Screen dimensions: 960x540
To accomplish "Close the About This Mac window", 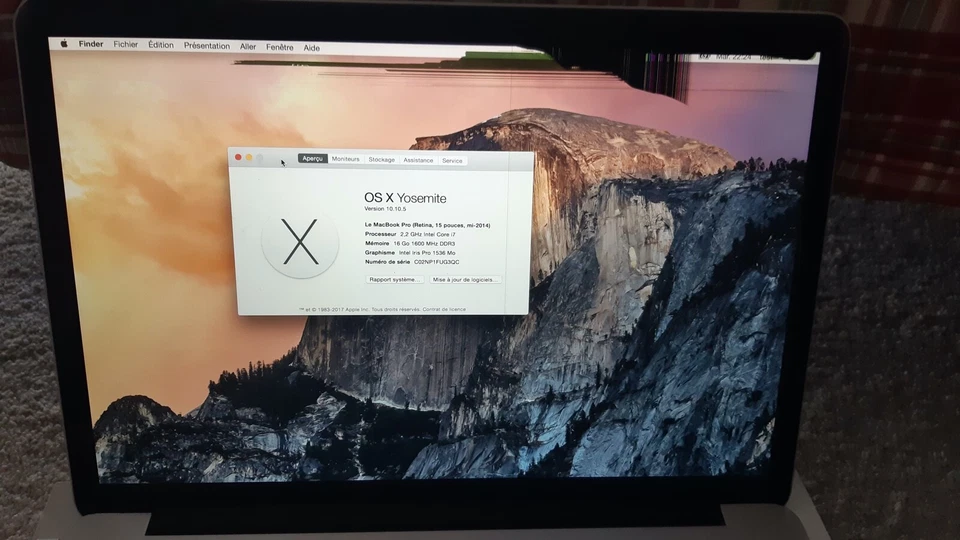I will point(238,157).
